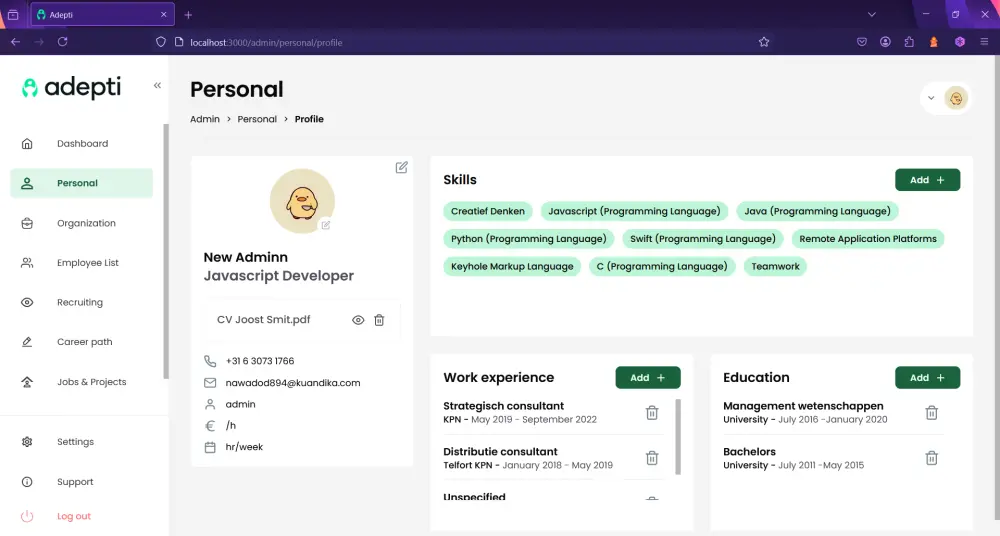
Task: Click the Settings gear icon
Action: coord(27,442)
